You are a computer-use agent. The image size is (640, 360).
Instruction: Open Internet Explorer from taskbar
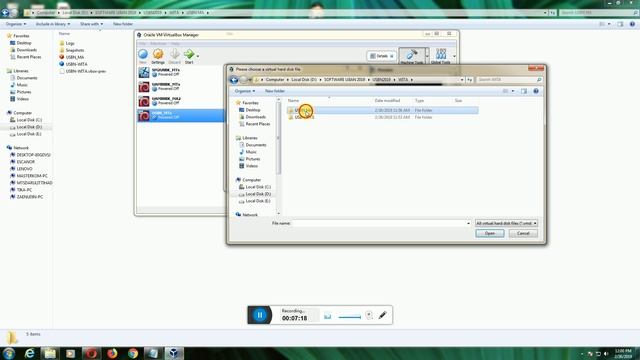coord(29,353)
